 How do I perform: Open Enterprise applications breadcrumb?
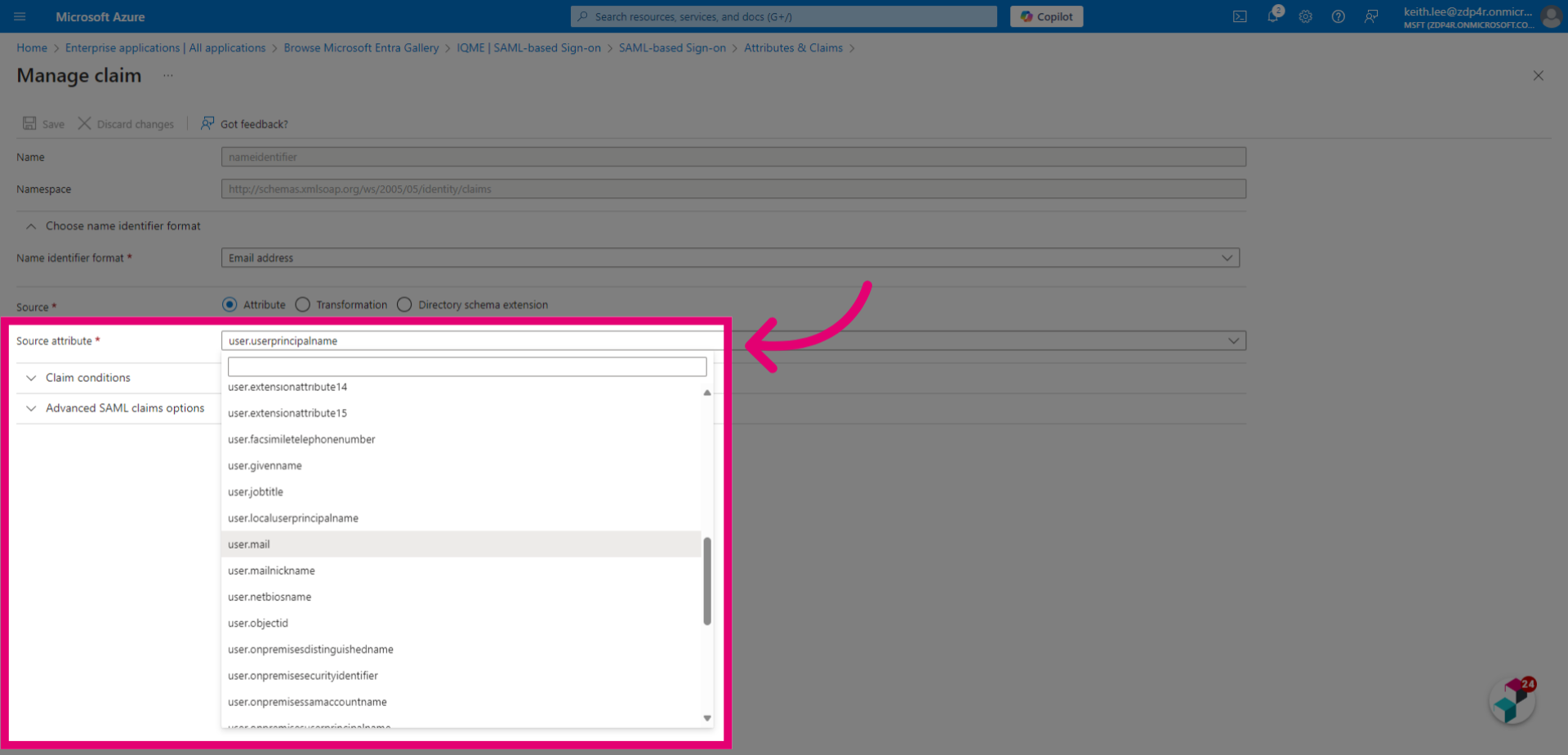click(165, 48)
